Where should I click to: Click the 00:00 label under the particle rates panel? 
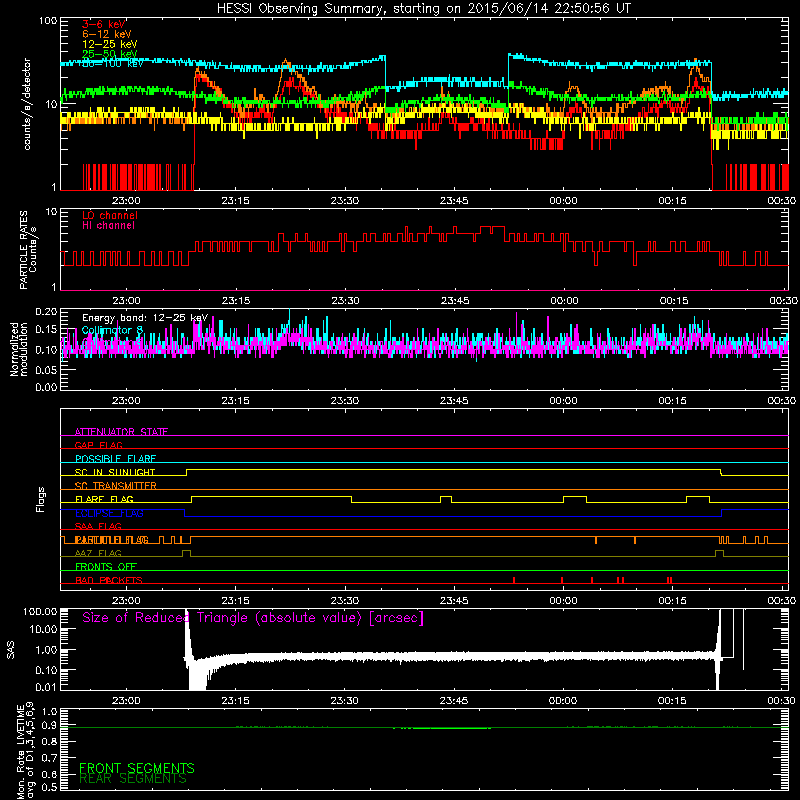pyautogui.click(x=564, y=301)
